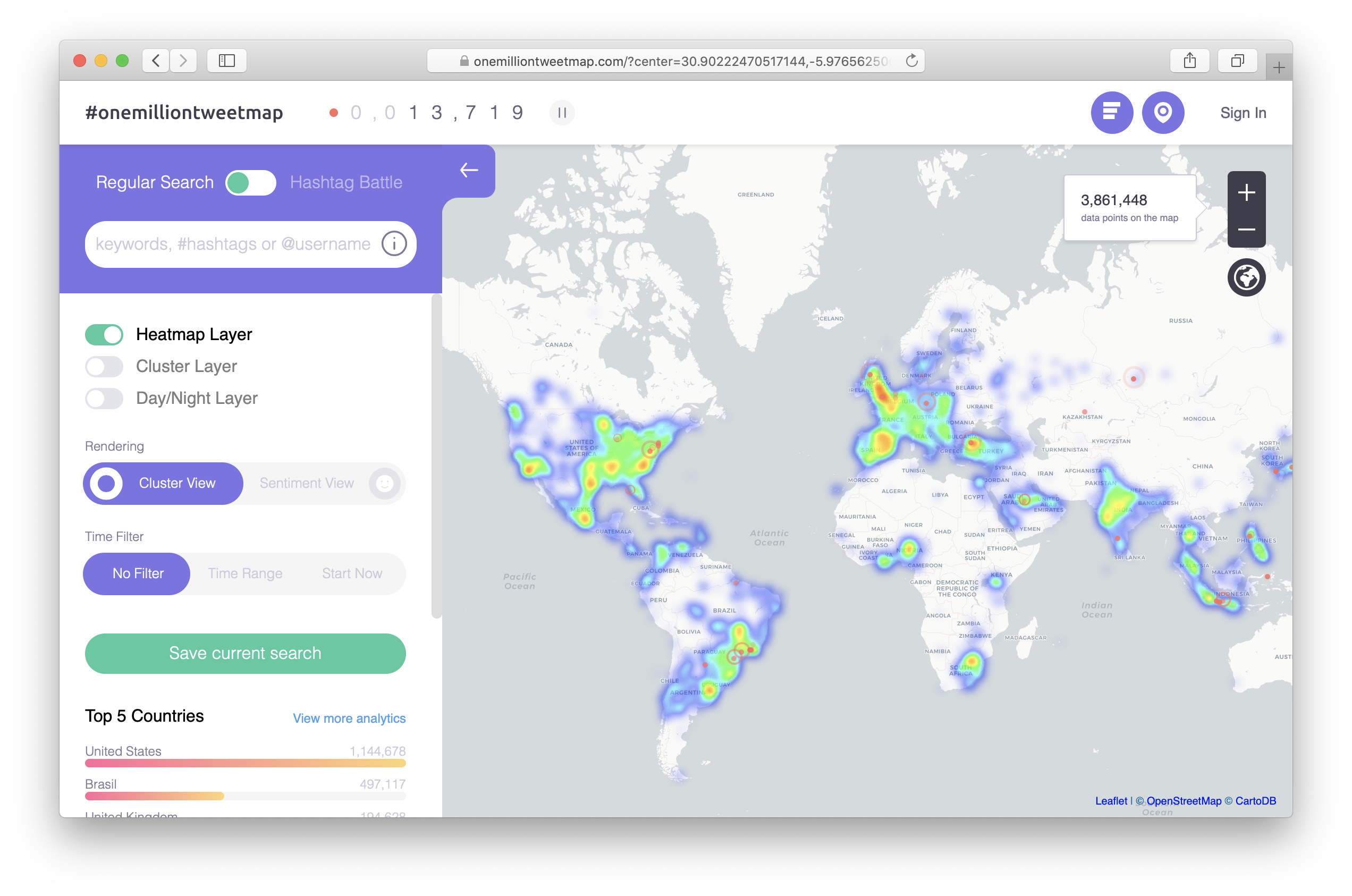Screen dimensions: 1352x896
Task: Pause the live tweet counter
Action: pos(562,113)
